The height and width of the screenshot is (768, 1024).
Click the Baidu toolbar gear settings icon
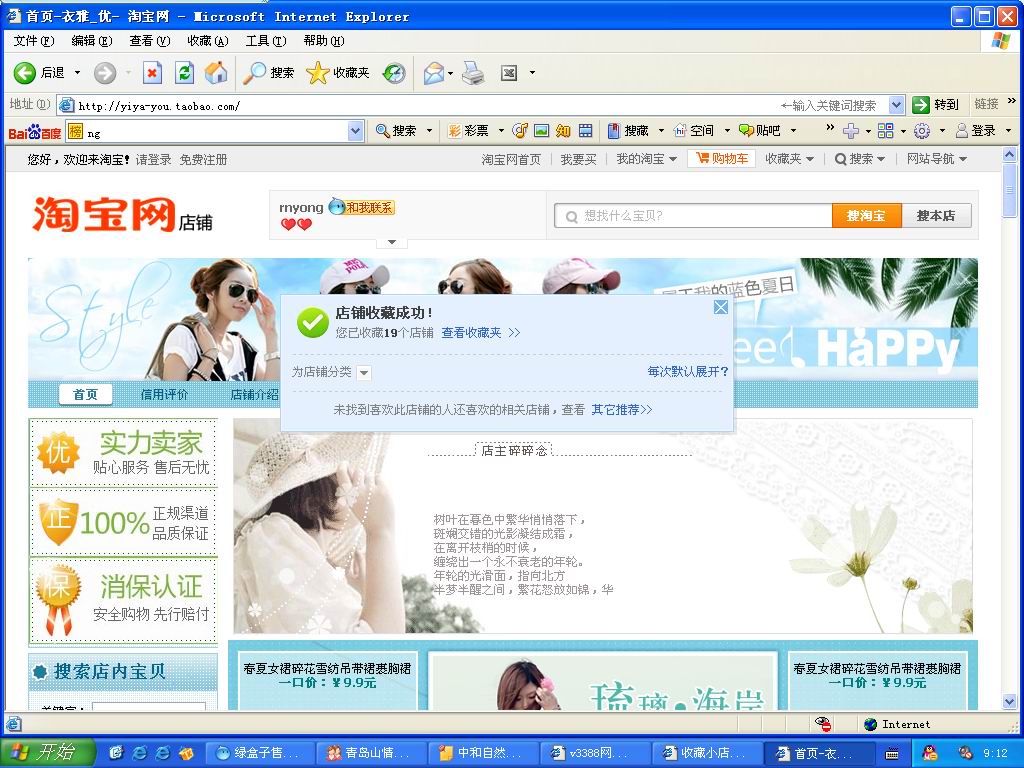click(x=921, y=131)
